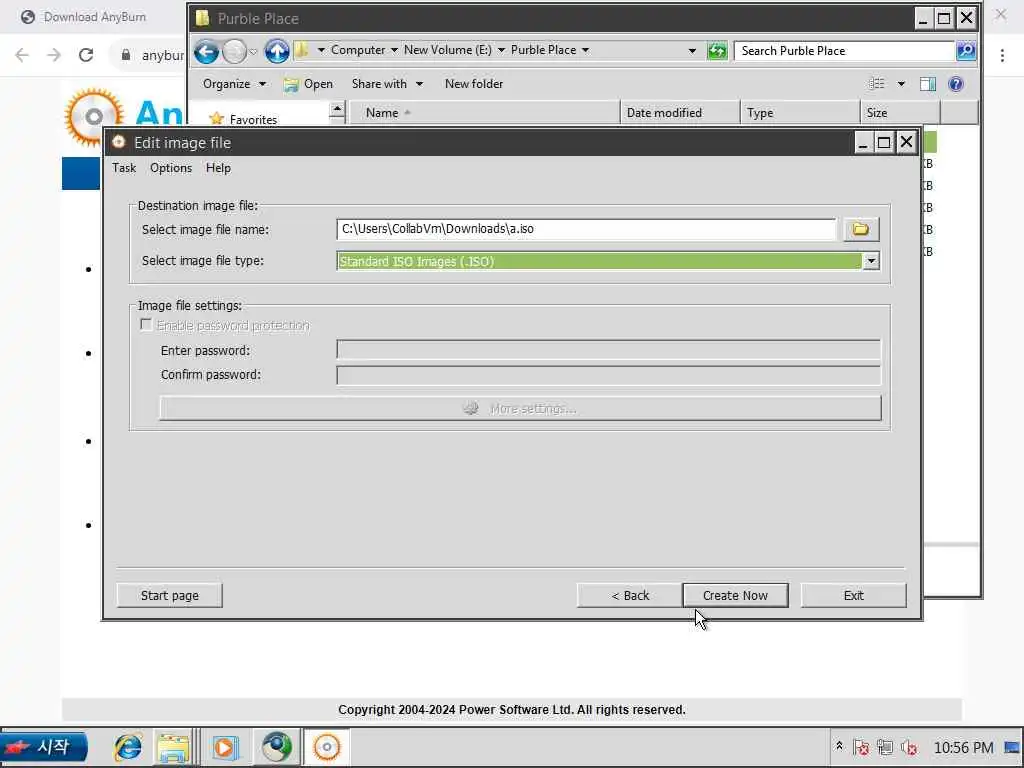Click the site lock icon in address bar
Image resolution: width=1024 pixels, height=768 pixels.
pyautogui.click(x=126, y=55)
